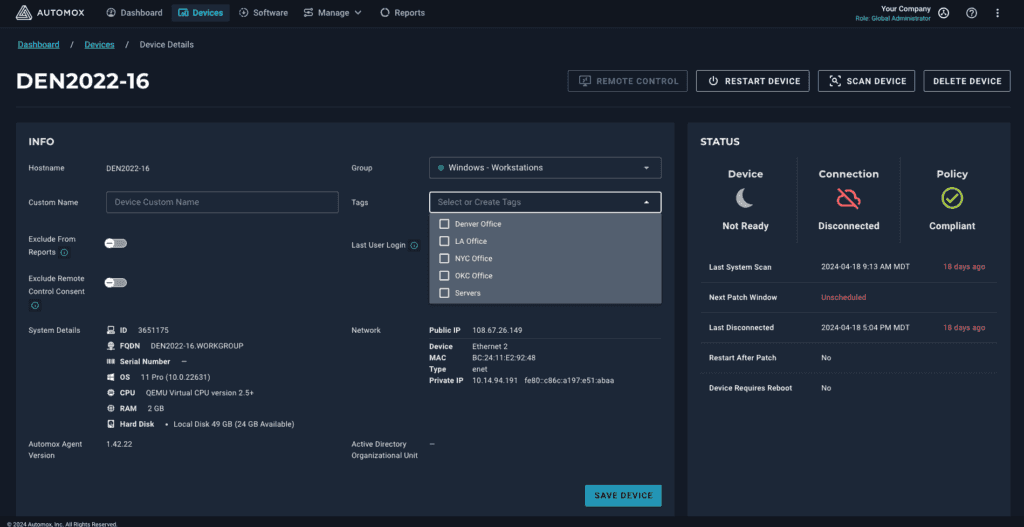Screen dimensions: 1024x527
Task: Expand the Manage menu
Action: pos(332,12)
